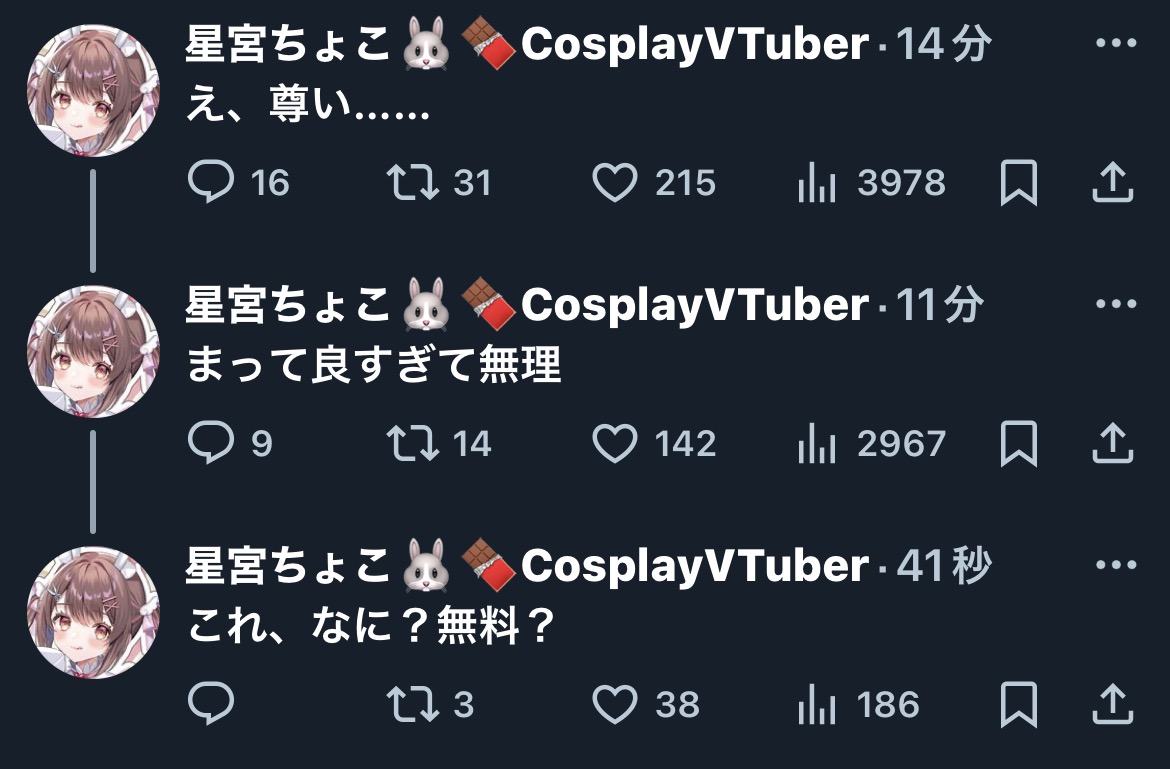Share the これ、なに？無料？ tweet

click(1113, 703)
